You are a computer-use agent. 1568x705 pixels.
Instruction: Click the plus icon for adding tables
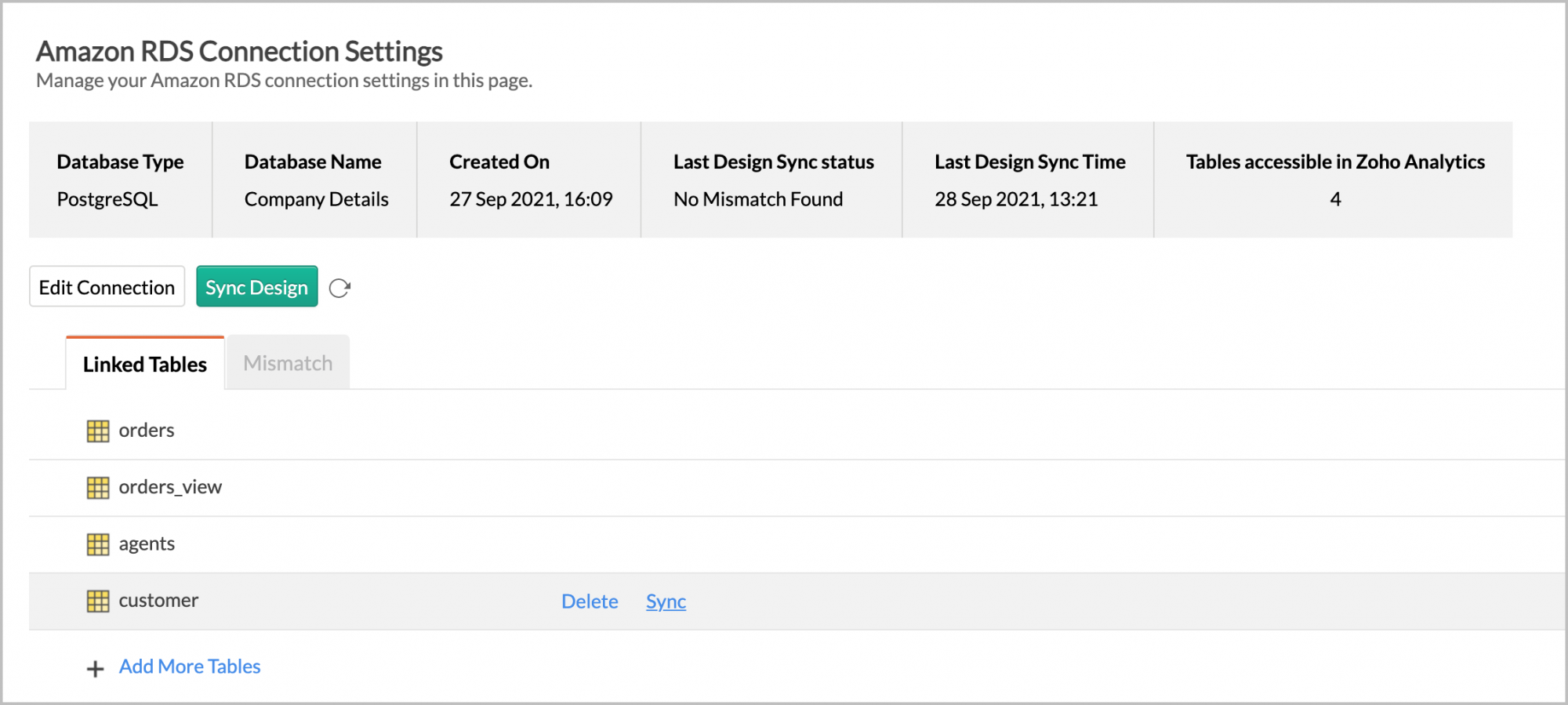[x=95, y=668]
